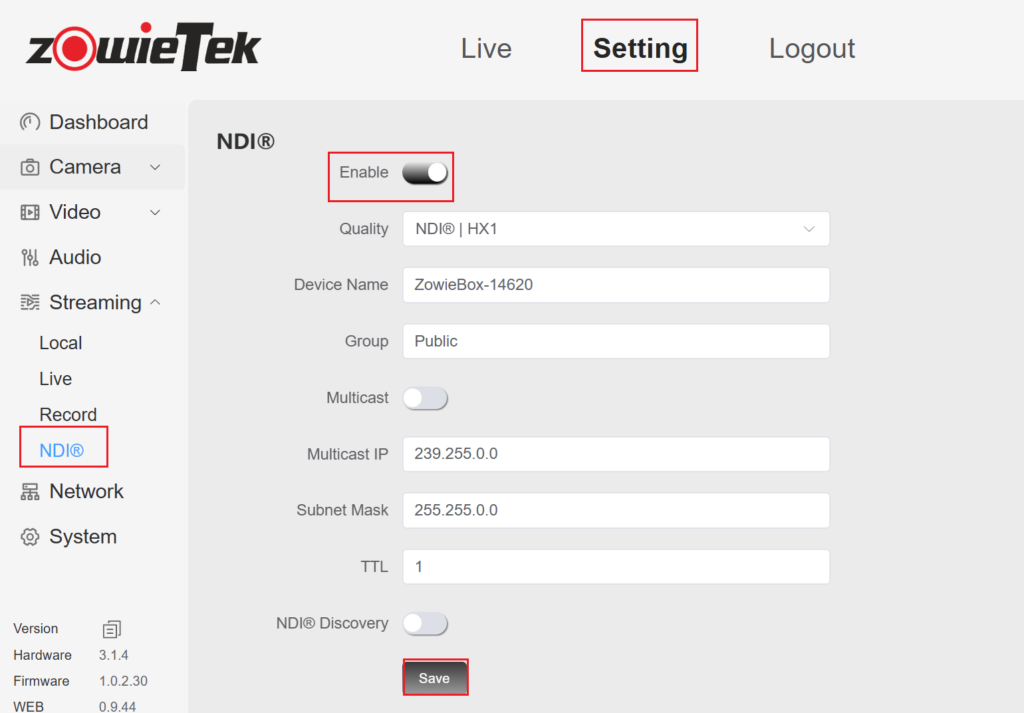Click the Video film icon
Viewport: 1024px width, 713px height.
(30, 212)
